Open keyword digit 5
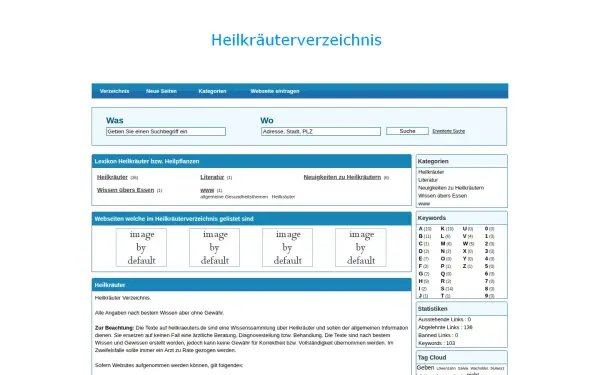600x375 pixels. [x=487, y=266]
